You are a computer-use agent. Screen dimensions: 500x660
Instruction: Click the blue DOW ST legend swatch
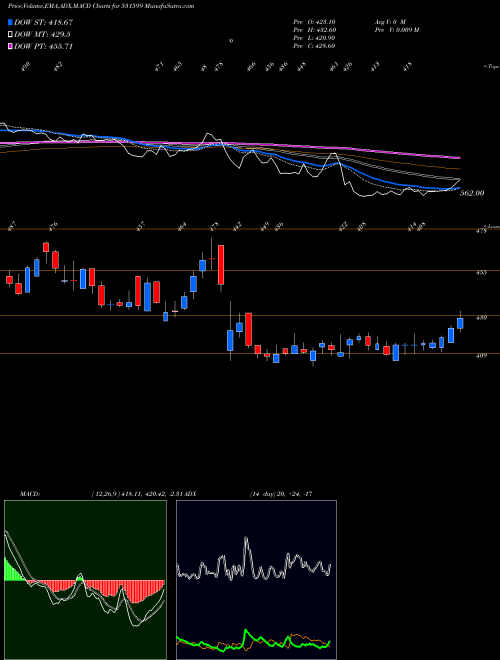11,22
